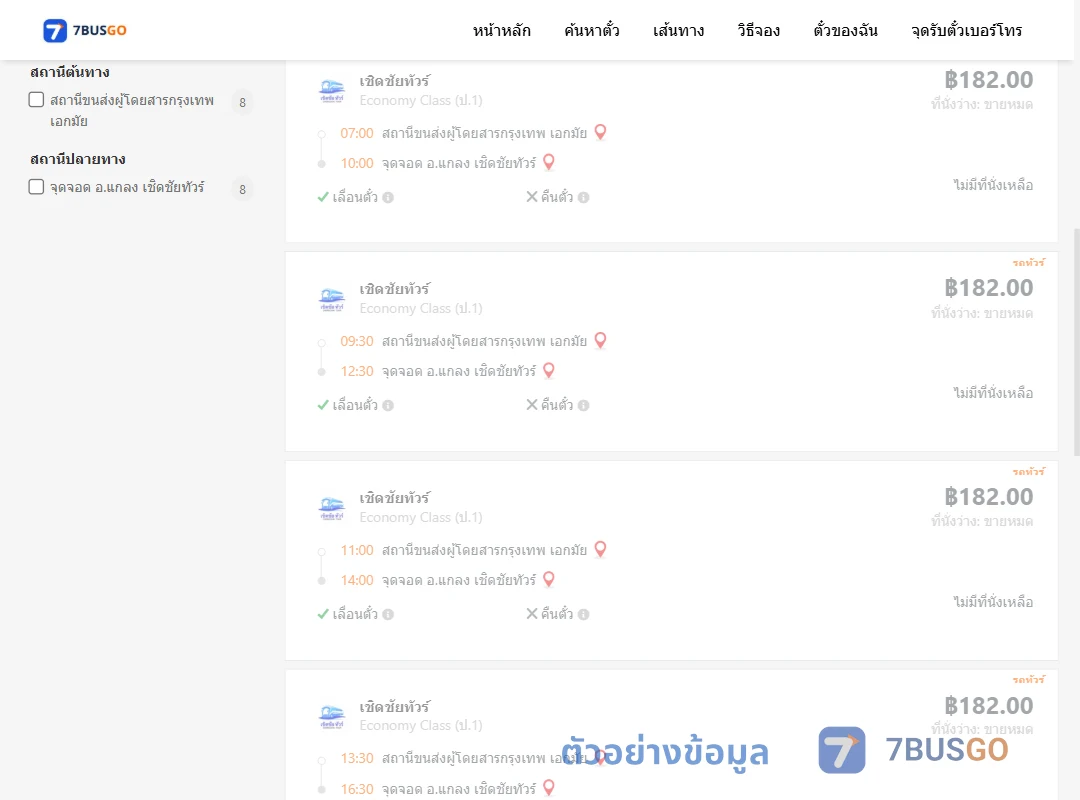The image size is (1080, 800).
Task: Click the X icon beside คืนตั๋ว on 09:30 trip
Action: (532, 404)
